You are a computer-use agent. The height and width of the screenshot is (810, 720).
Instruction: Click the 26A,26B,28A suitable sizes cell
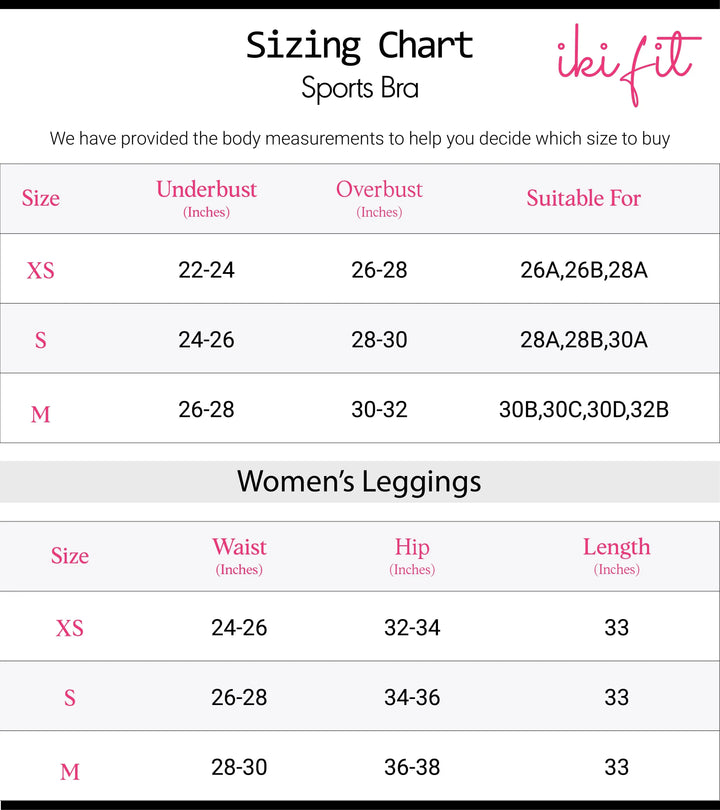point(584,270)
